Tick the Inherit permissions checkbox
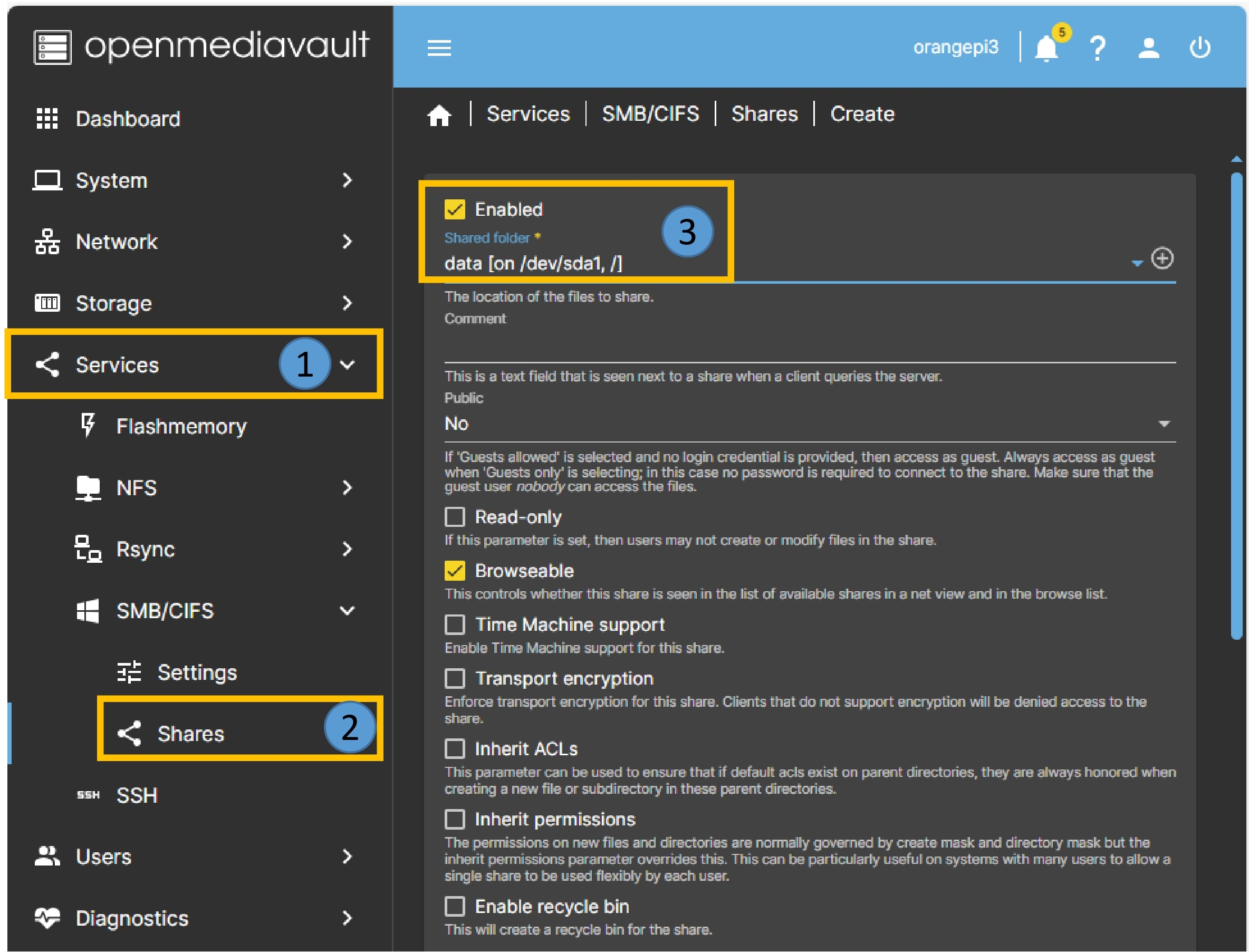Image resolution: width=1249 pixels, height=952 pixels. coord(455,820)
